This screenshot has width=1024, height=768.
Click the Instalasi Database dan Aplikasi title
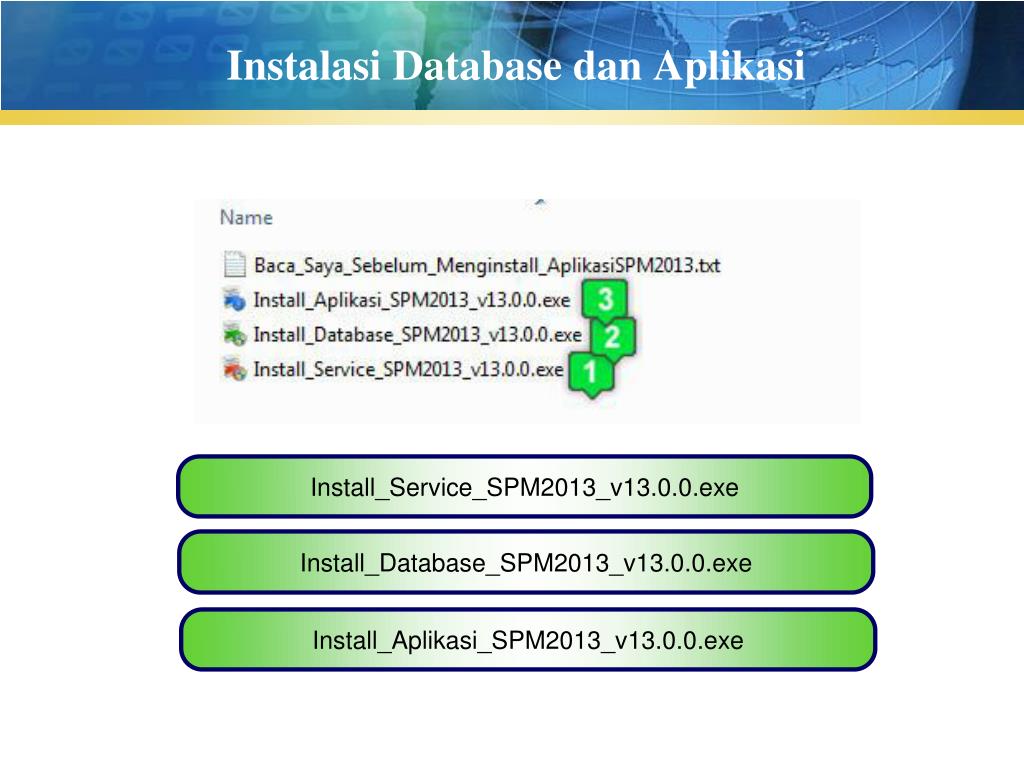(x=515, y=65)
